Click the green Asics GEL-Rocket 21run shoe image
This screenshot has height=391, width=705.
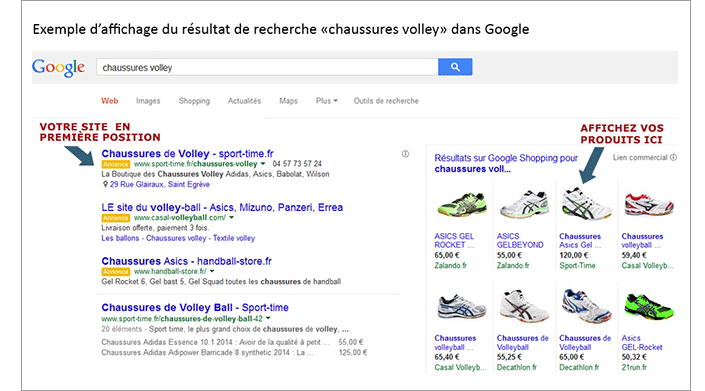649,307
